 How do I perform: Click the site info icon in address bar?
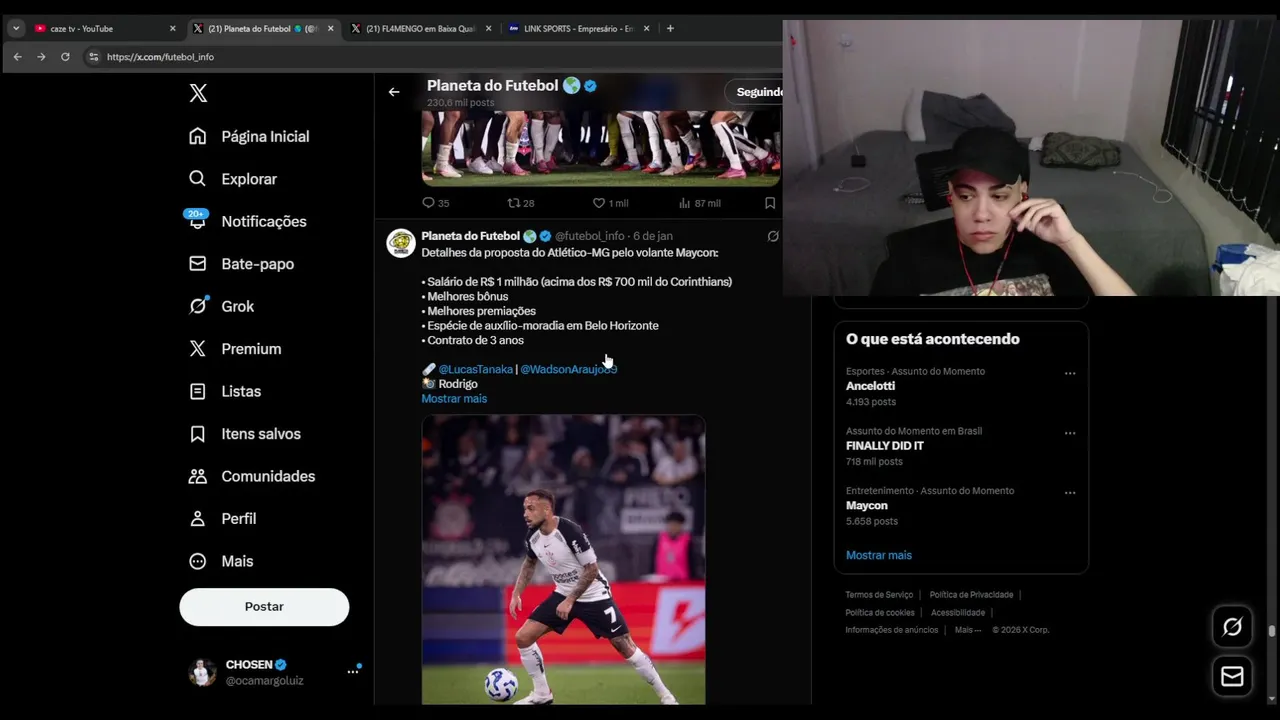click(94, 57)
